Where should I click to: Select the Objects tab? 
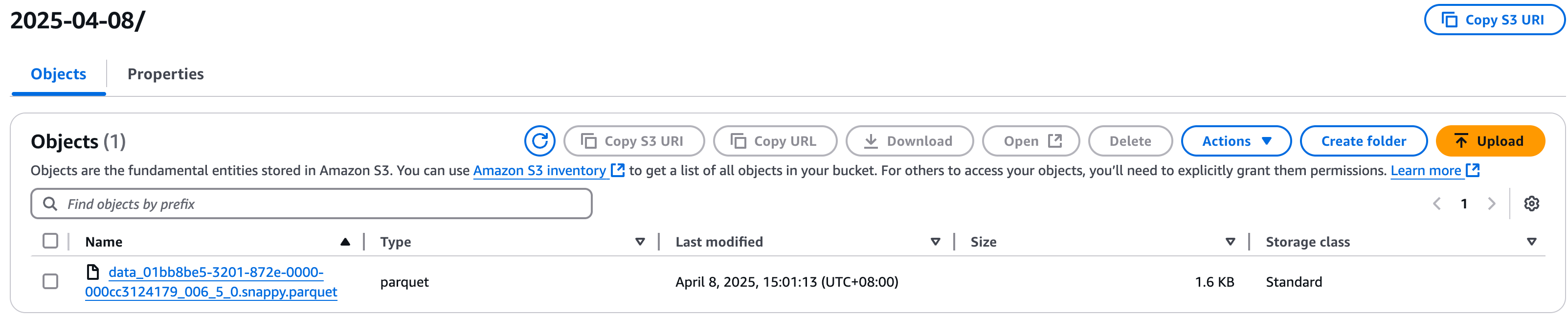[x=58, y=74]
